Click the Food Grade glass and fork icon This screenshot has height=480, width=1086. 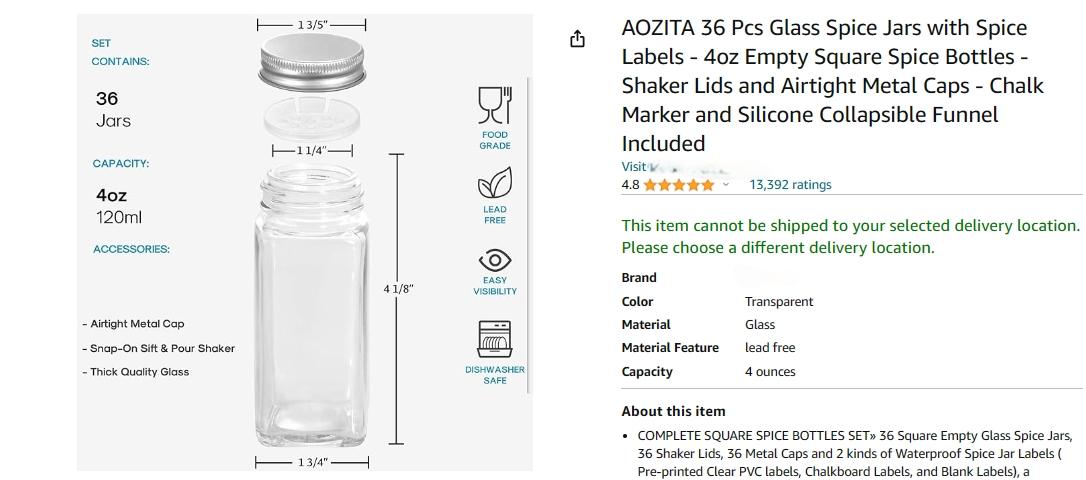tap(495, 105)
